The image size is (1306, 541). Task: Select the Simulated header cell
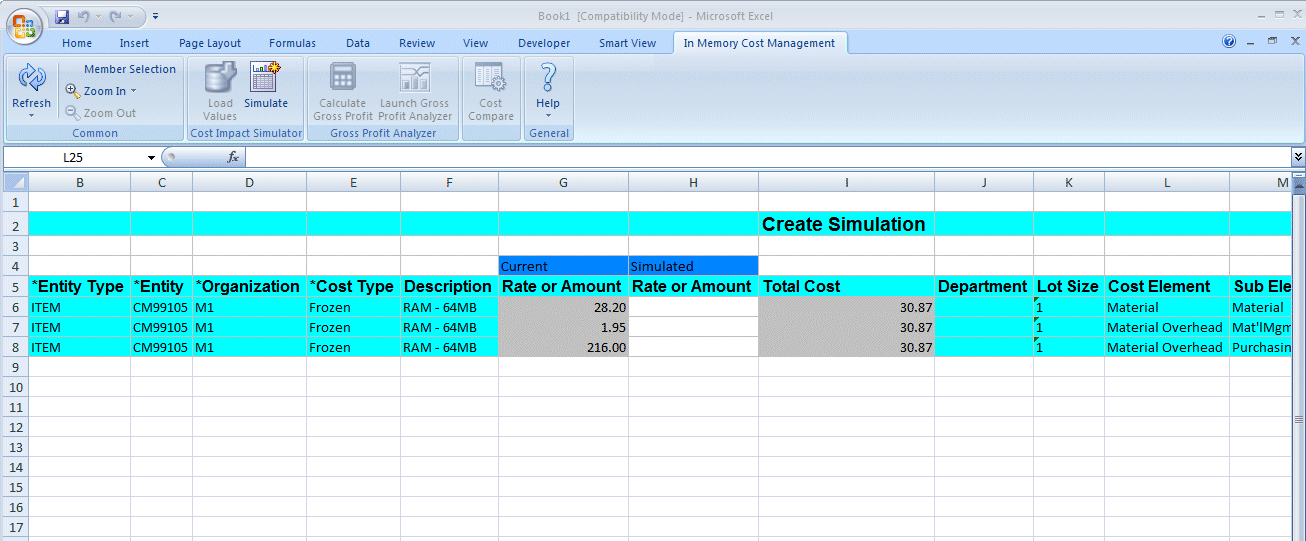click(x=693, y=266)
